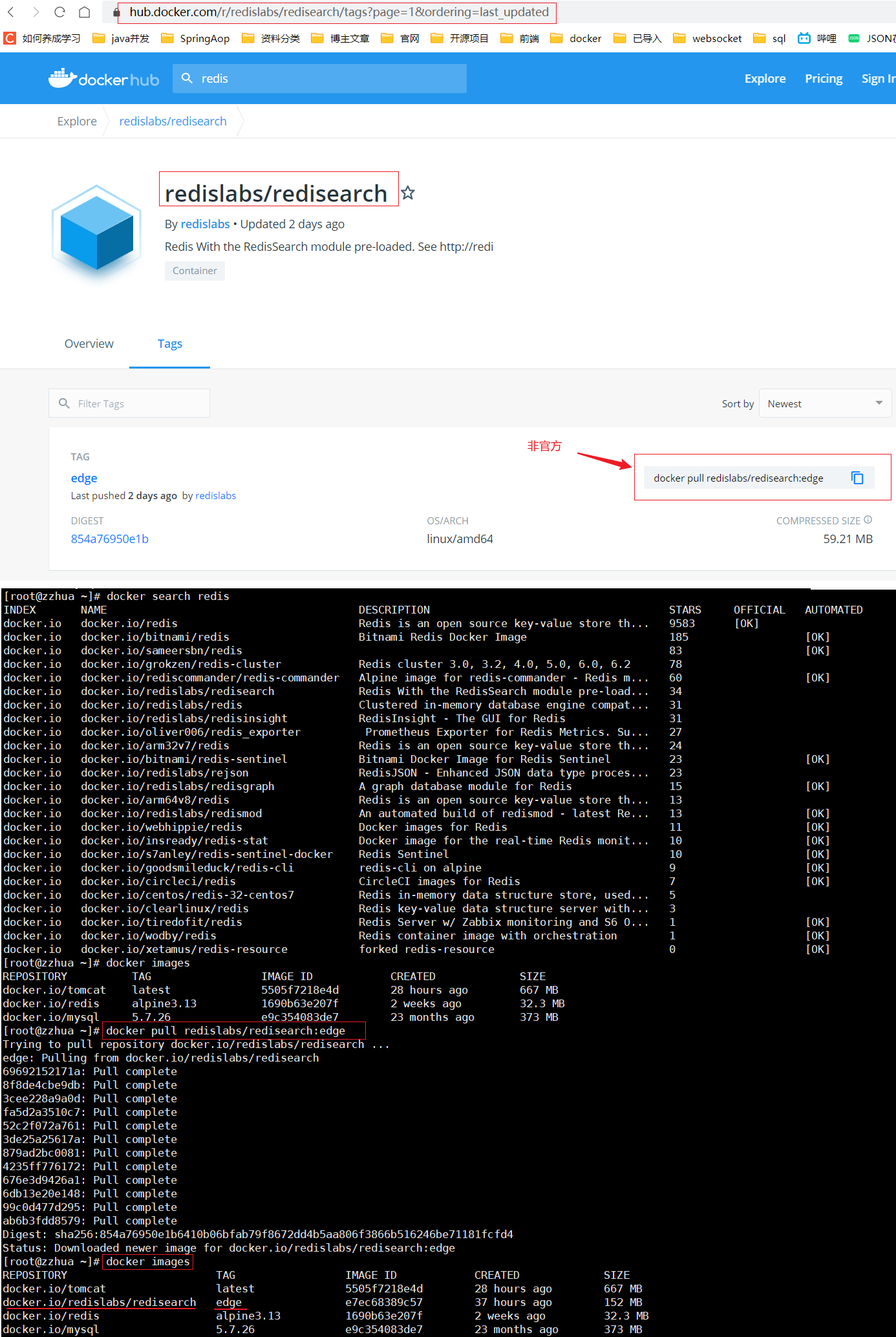Screen dimensions: 896x1337
Task: Open the 如何养成学习 bookmark
Action: pyautogui.click(x=43, y=38)
